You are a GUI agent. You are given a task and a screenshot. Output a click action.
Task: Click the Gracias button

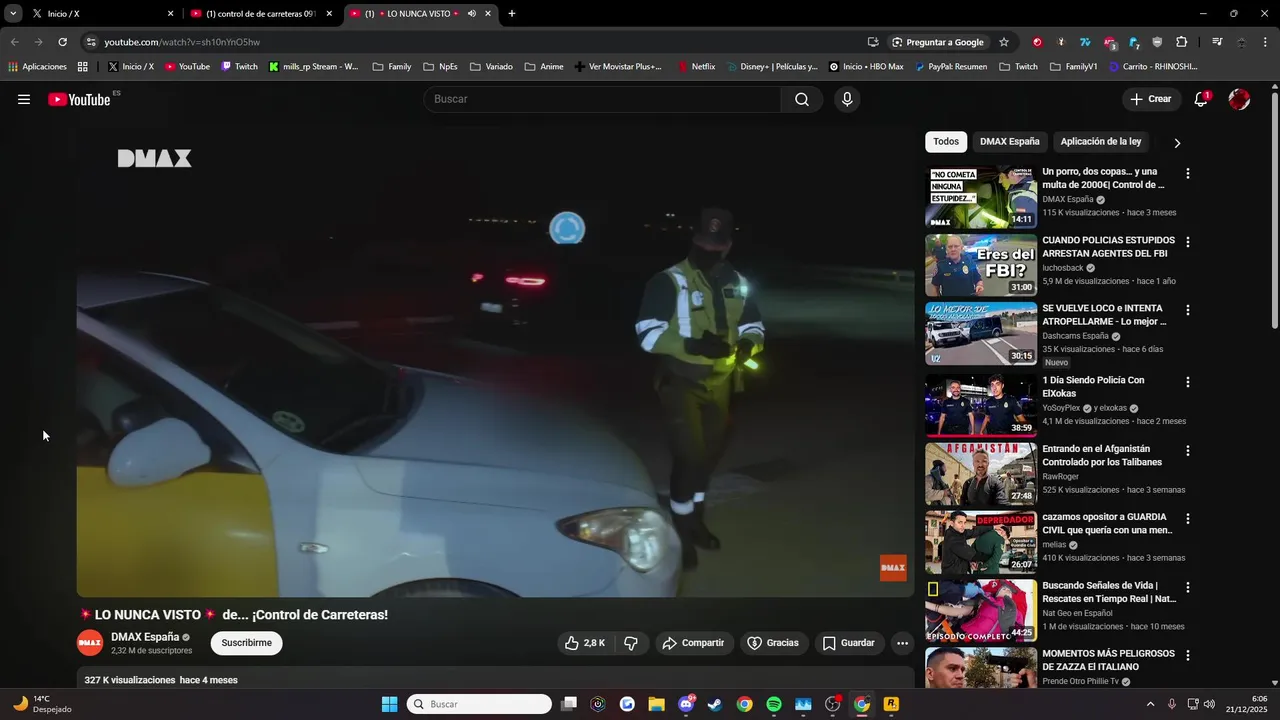(x=774, y=643)
